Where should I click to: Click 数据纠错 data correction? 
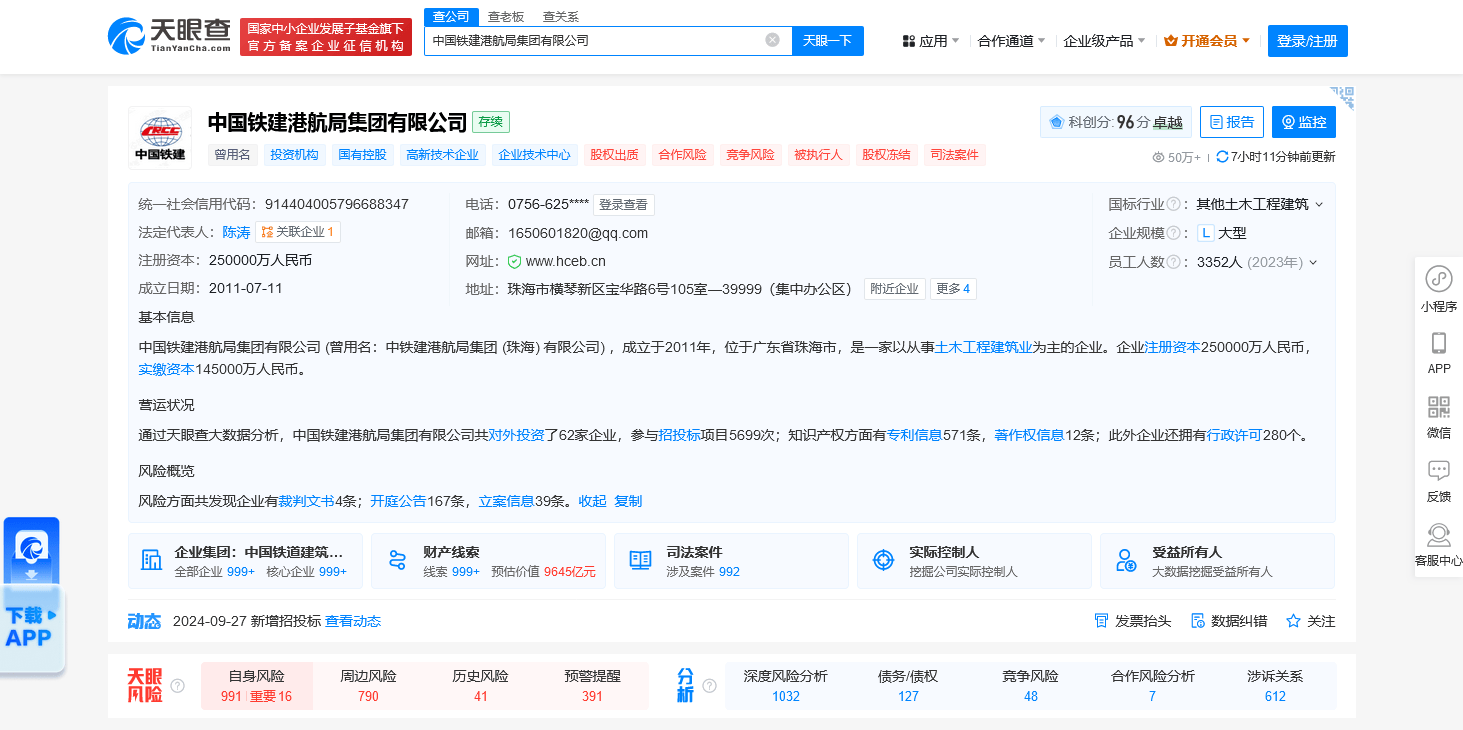coord(1229,621)
